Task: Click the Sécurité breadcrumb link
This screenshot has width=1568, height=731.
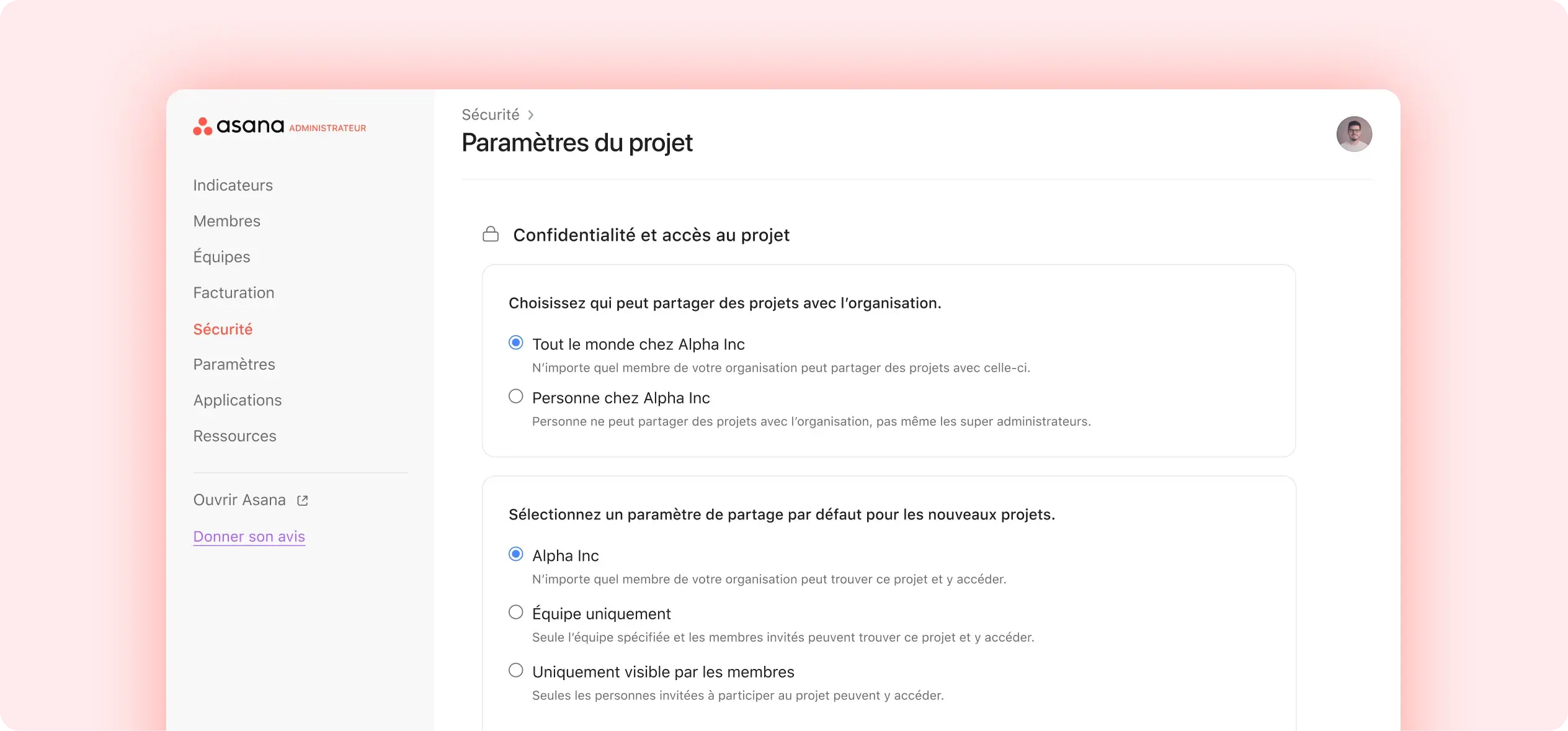Action: point(490,114)
